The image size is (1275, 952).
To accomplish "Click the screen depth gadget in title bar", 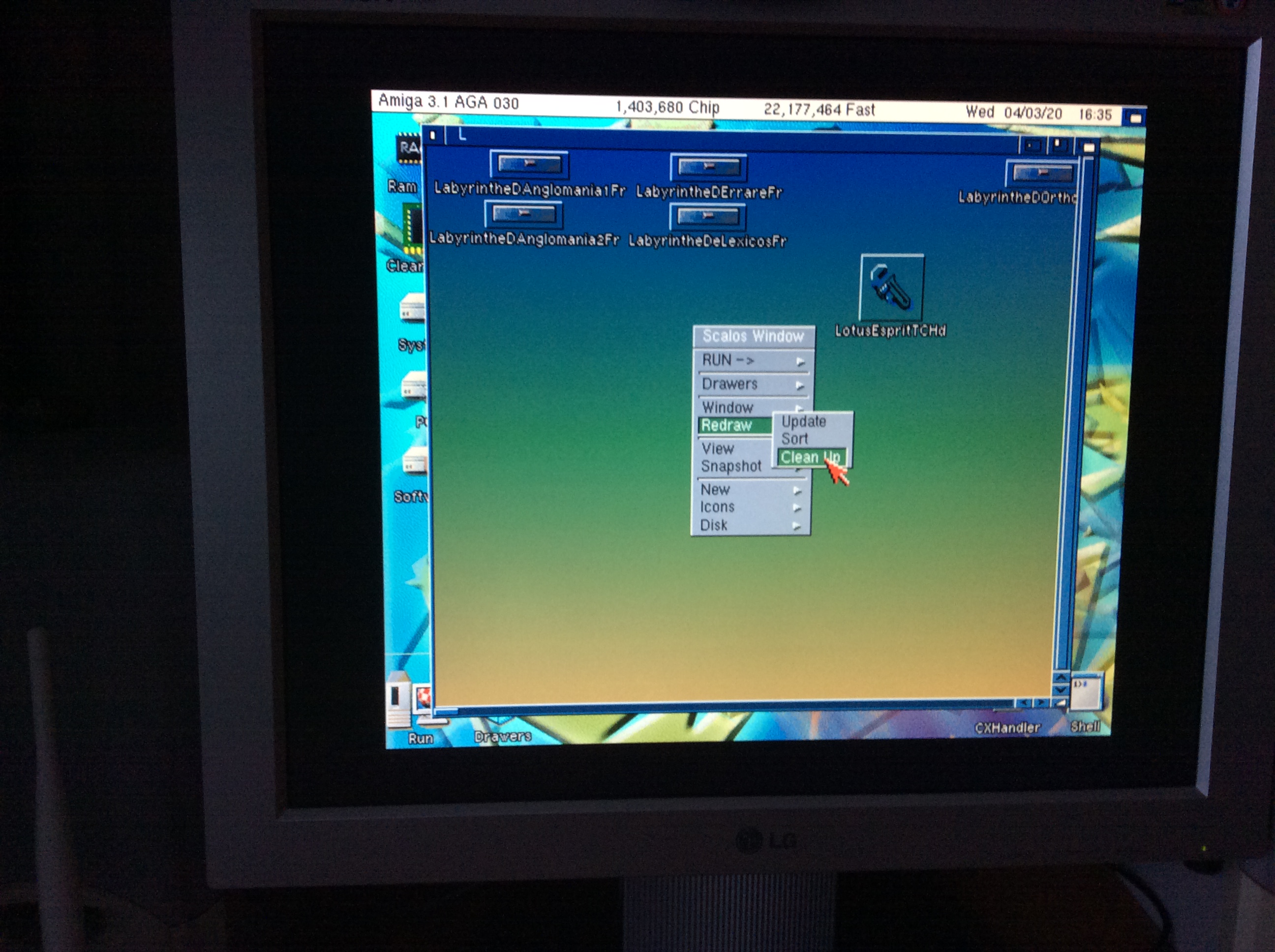I will tap(1134, 118).
